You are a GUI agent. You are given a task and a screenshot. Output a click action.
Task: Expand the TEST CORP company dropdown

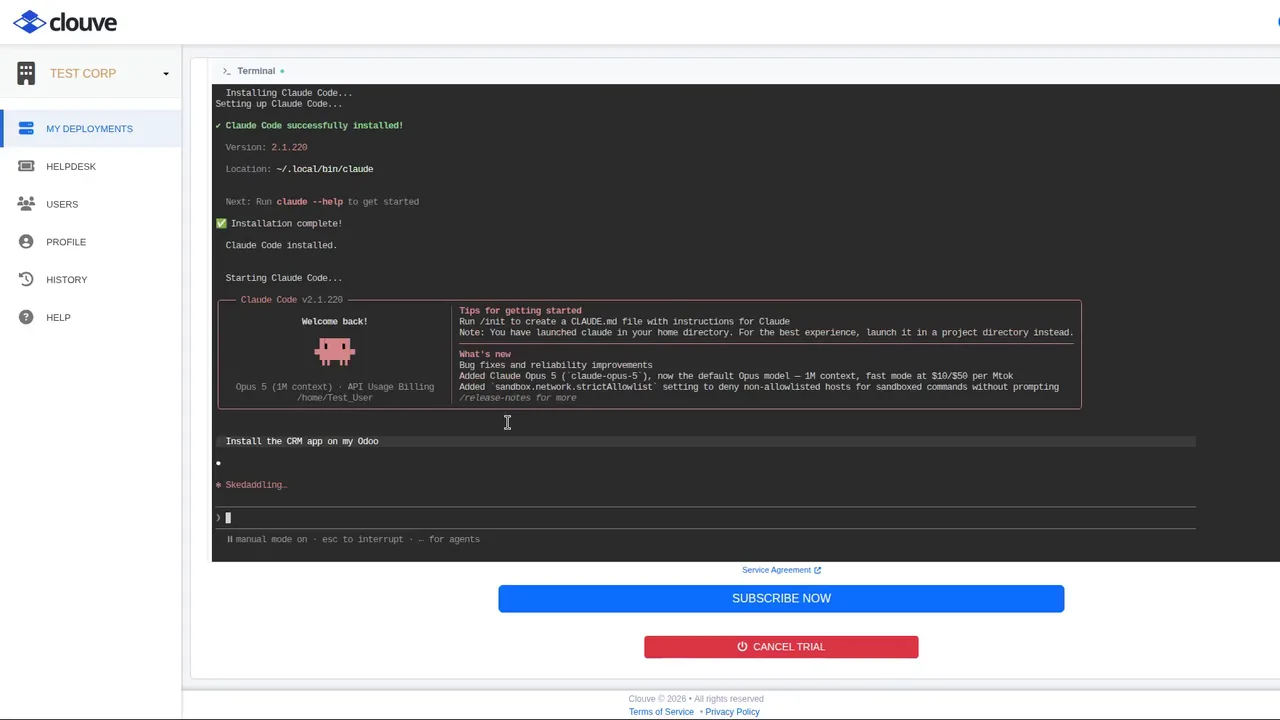click(166, 74)
